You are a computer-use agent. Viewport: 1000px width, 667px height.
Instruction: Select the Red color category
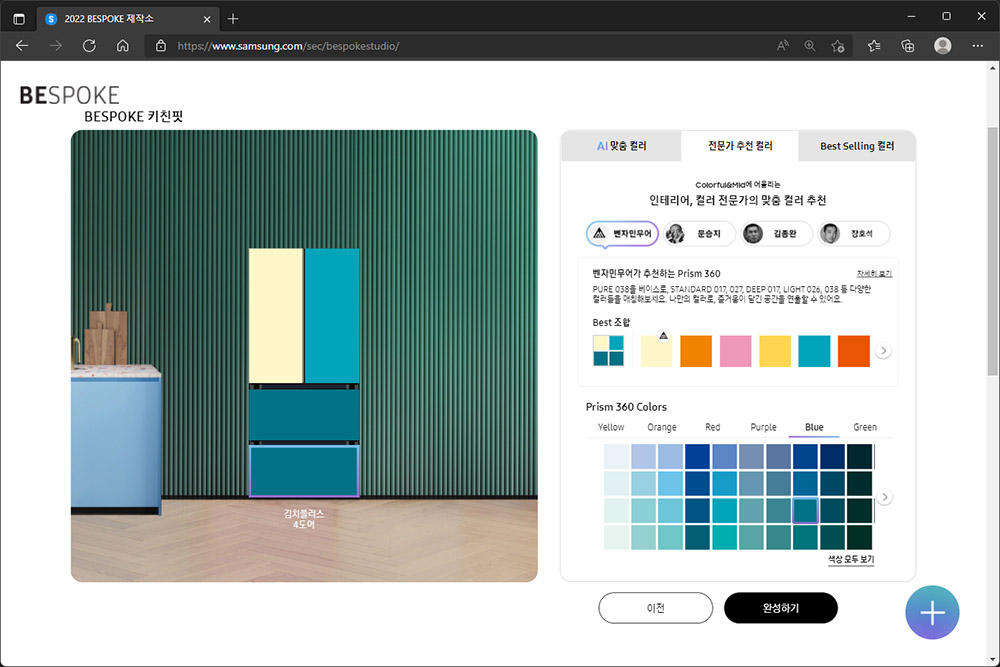point(712,427)
